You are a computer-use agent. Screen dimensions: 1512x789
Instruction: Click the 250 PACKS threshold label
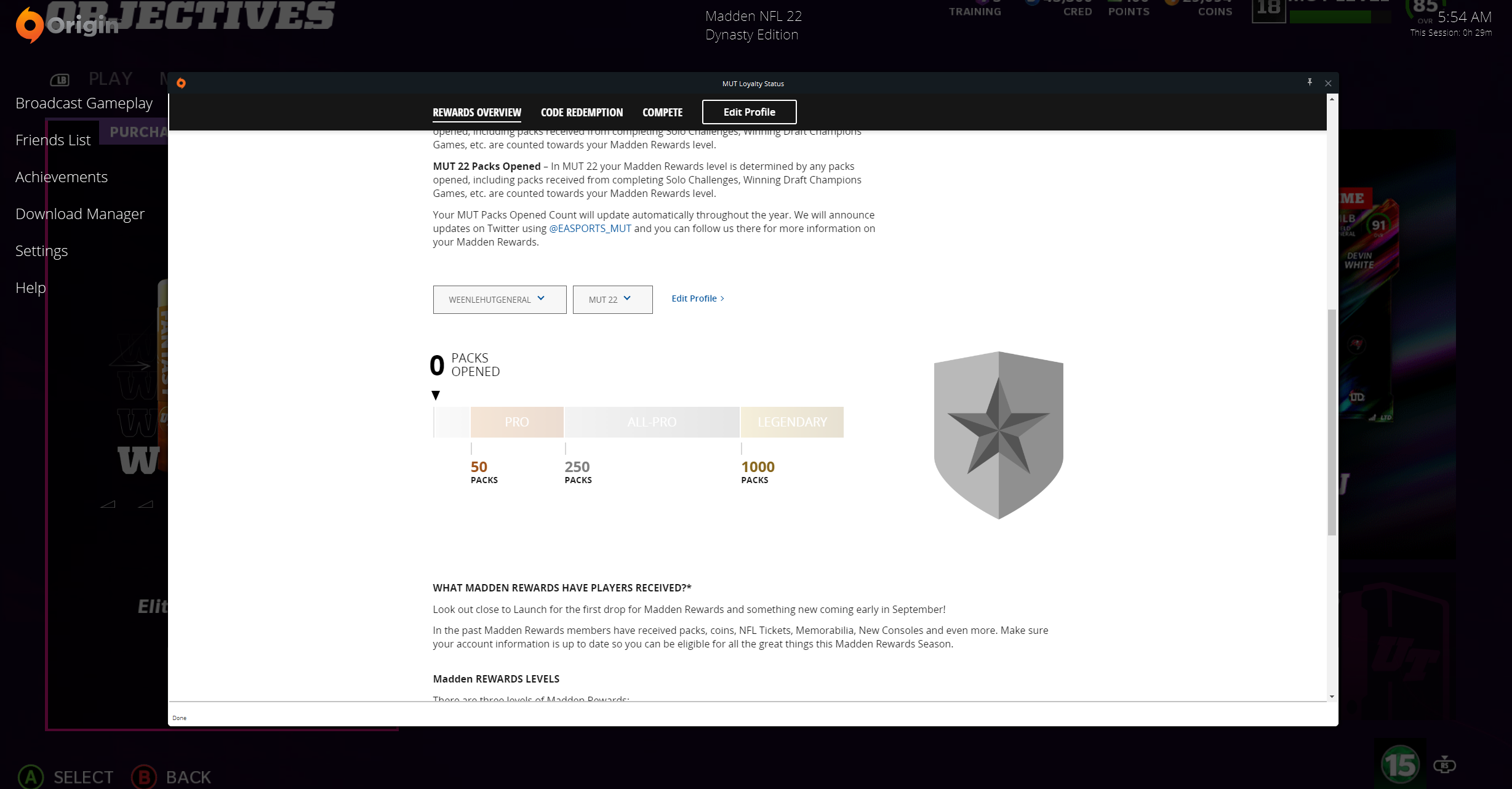click(x=578, y=472)
